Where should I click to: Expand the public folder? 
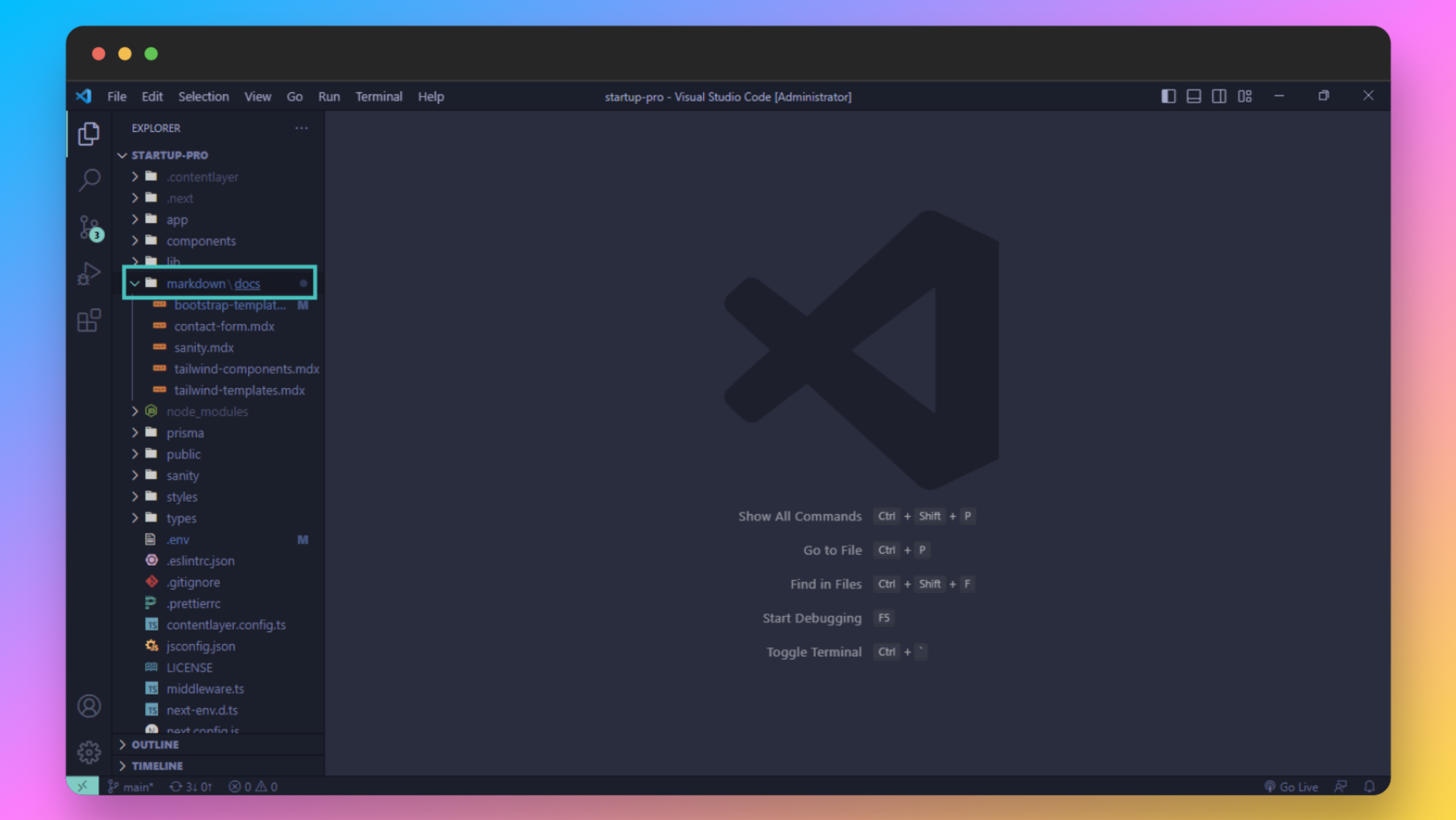(x=218, y=454)
